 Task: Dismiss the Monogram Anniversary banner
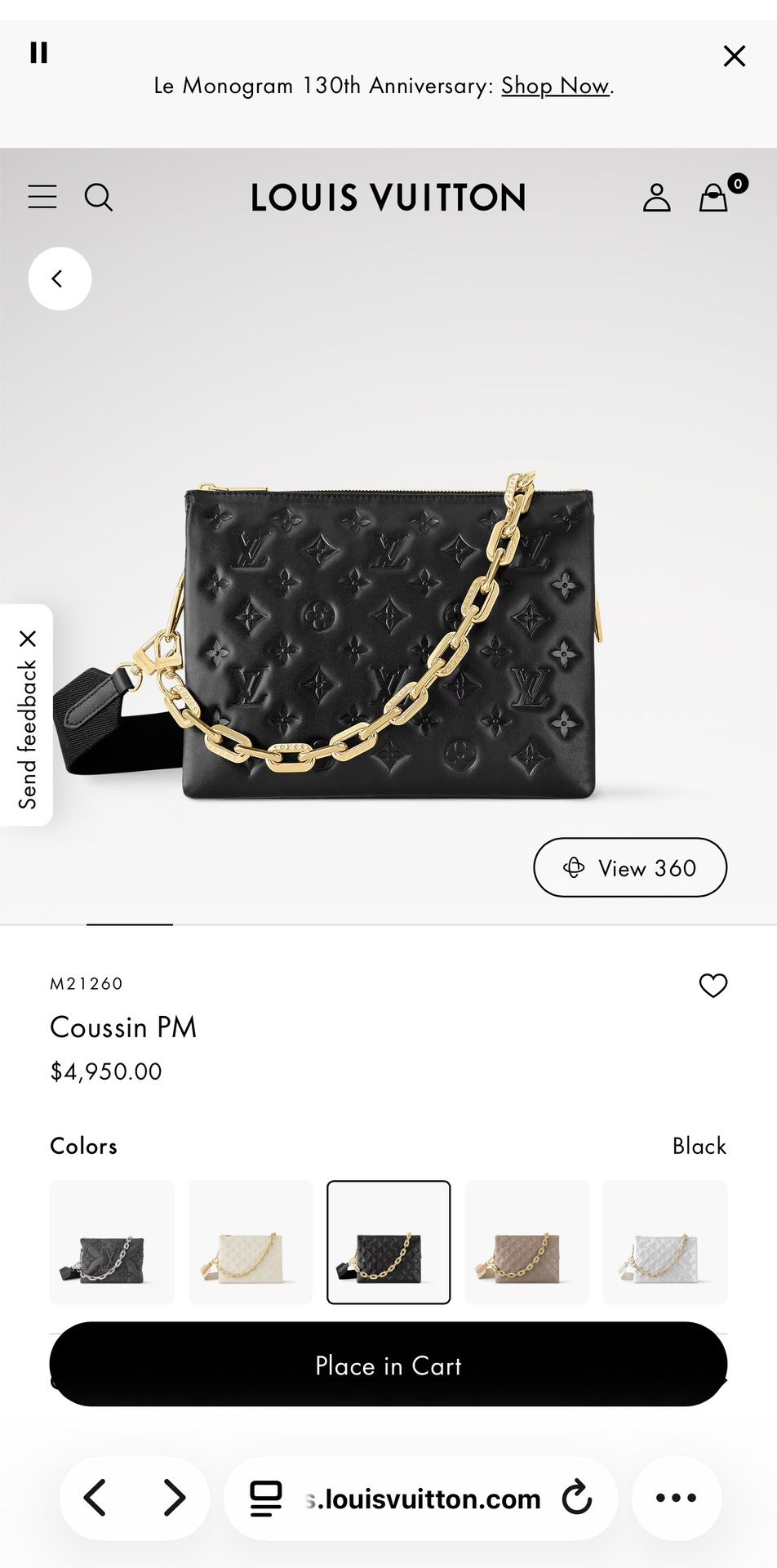coord(735,56)
